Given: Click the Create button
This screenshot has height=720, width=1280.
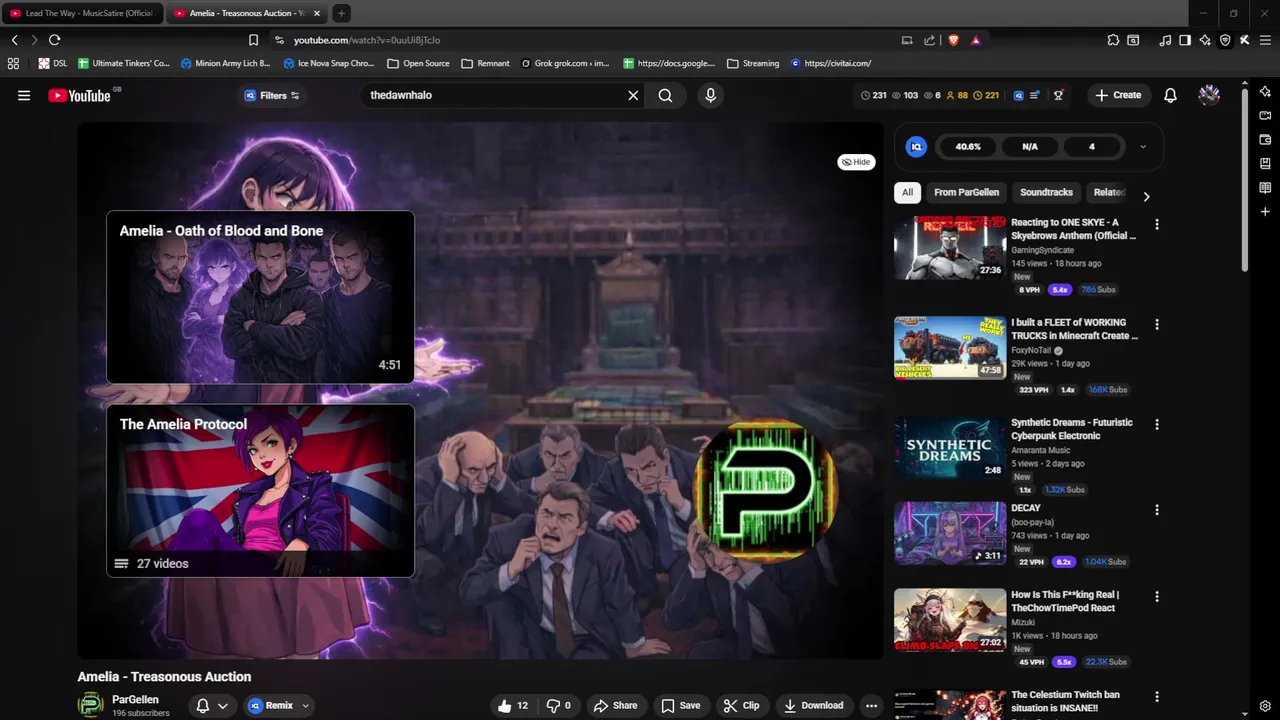Looking at the screenshot, I should click(x=1118, y=95).
